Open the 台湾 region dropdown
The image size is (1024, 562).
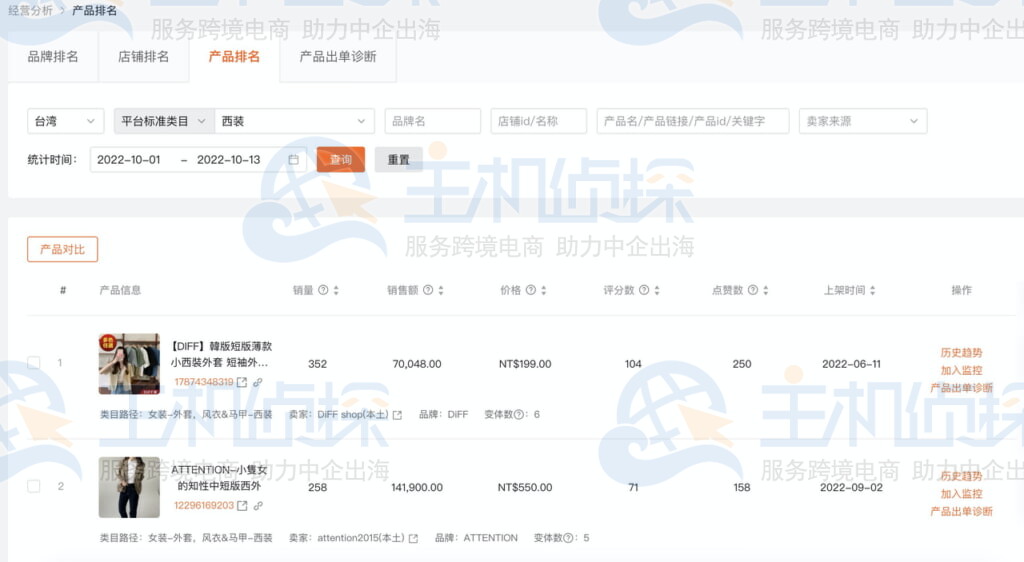65,121
